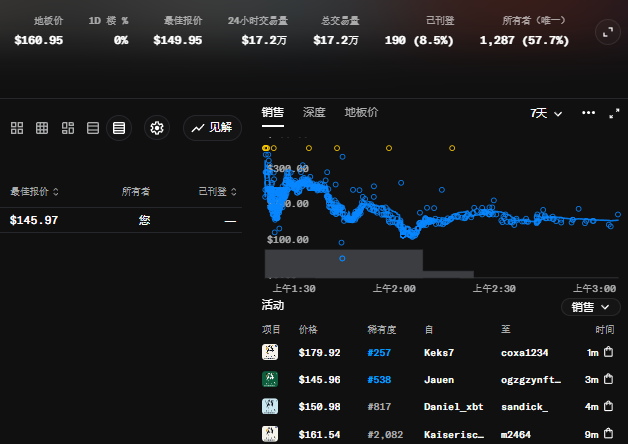Screen dimensions: 628x444
Task: Click the price $150.98 in activity list
Action: (x=319, y=407)
